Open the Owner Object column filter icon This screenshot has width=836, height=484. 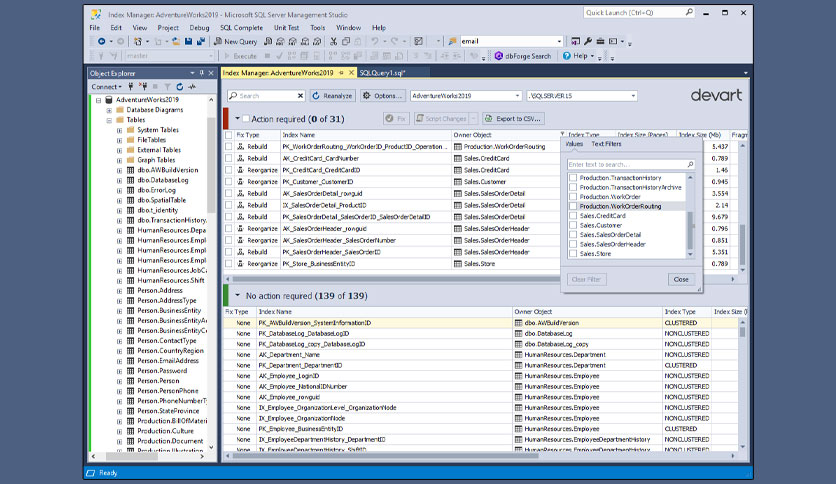pos(562,135)
